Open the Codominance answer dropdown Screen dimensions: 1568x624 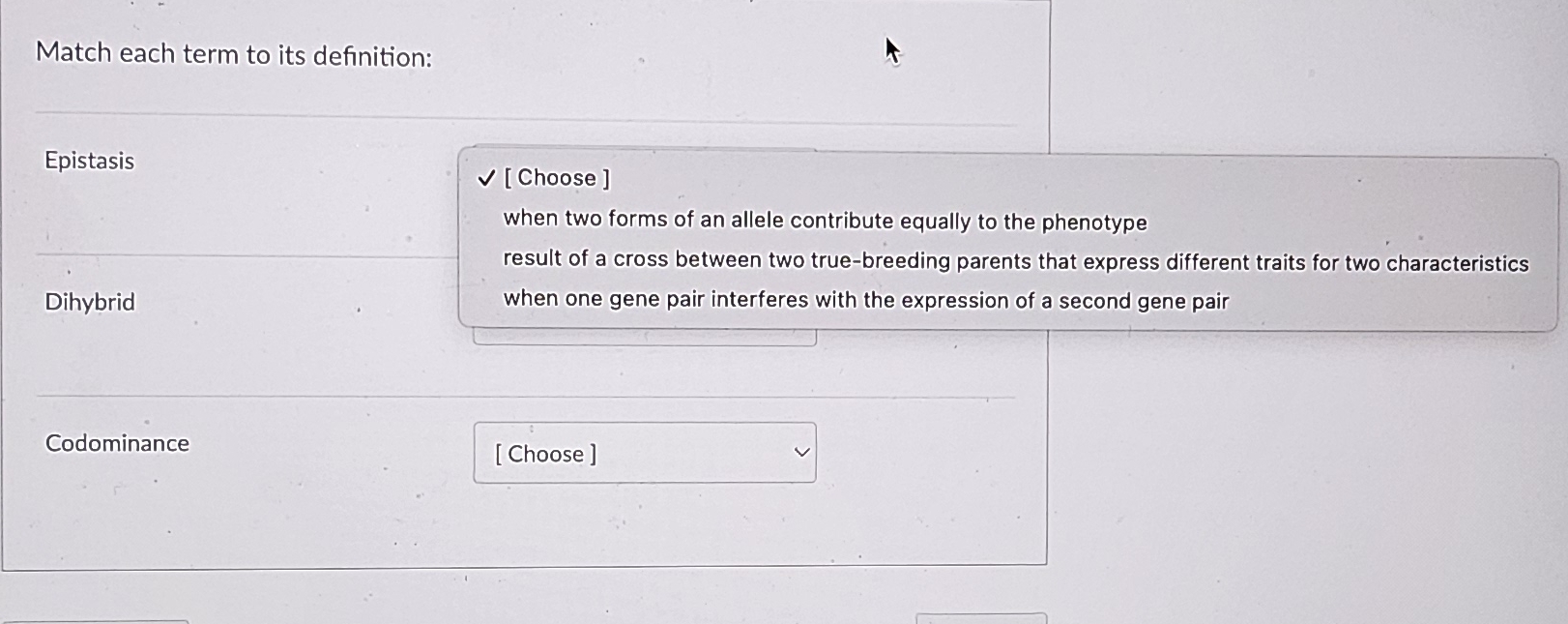click(x=645, y=452)
